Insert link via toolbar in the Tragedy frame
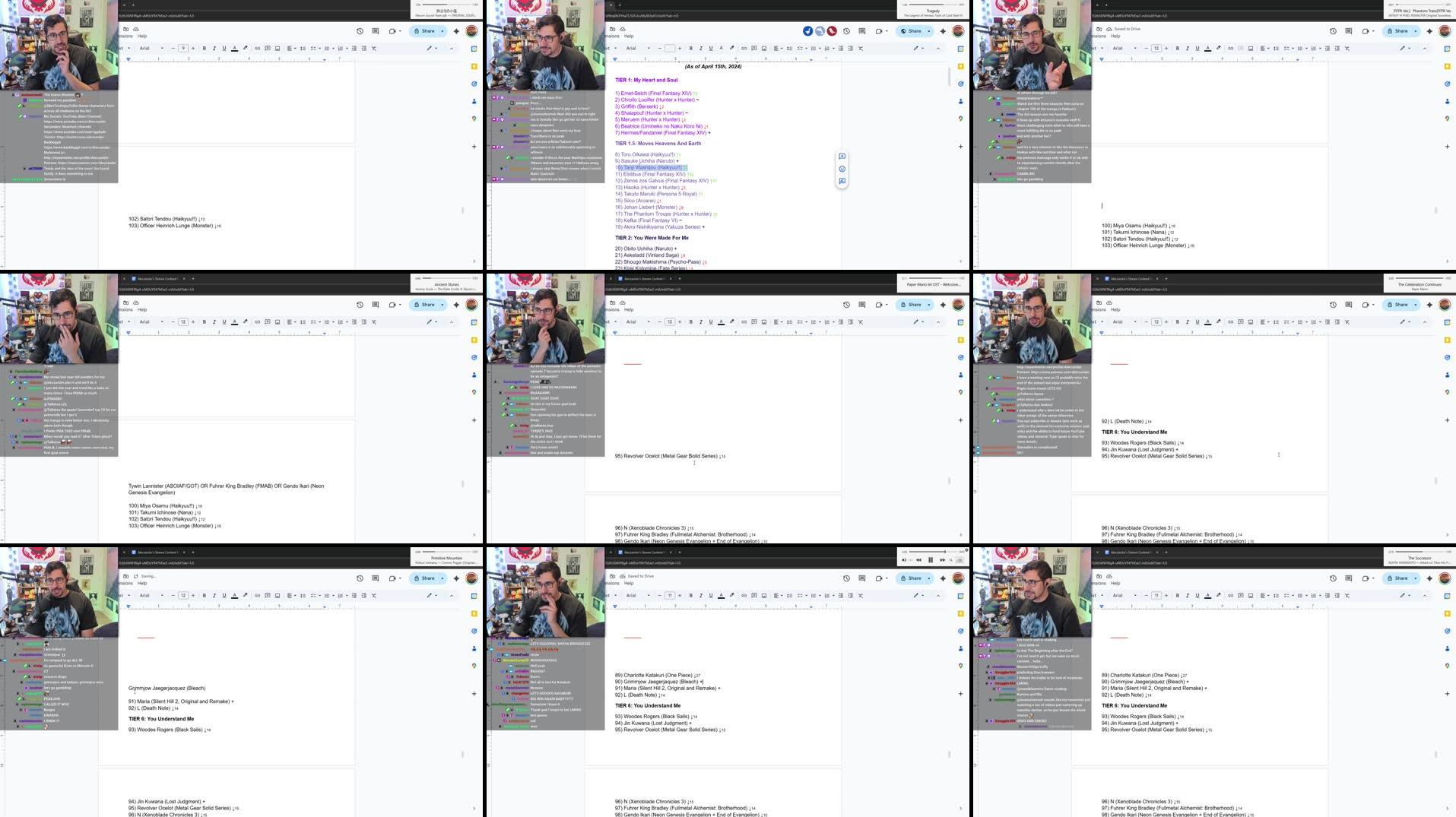The height and width of the screenshot is (817, 1456). coord(744,49)
